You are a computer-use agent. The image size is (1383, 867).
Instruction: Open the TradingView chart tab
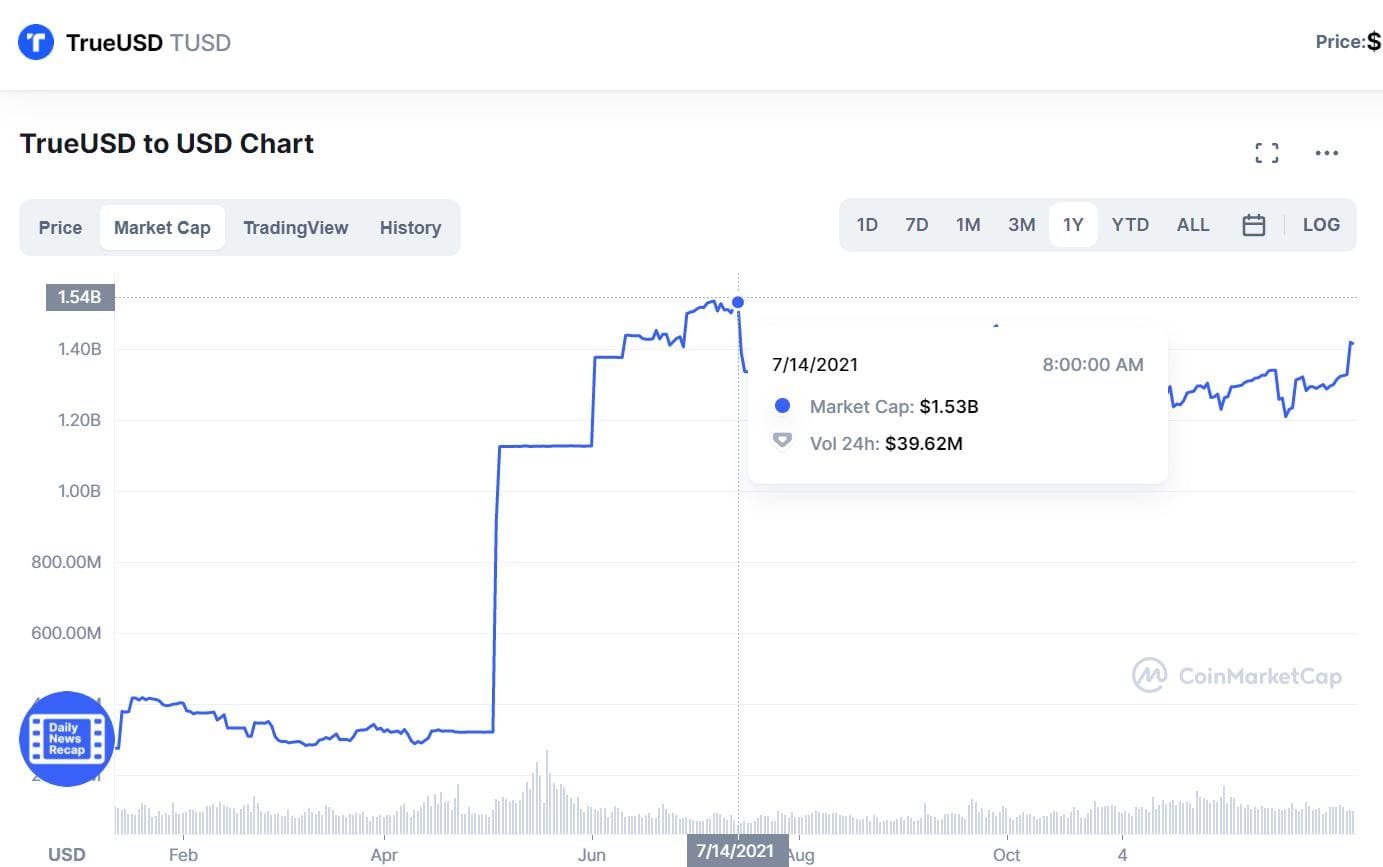(x=295, y=227)
